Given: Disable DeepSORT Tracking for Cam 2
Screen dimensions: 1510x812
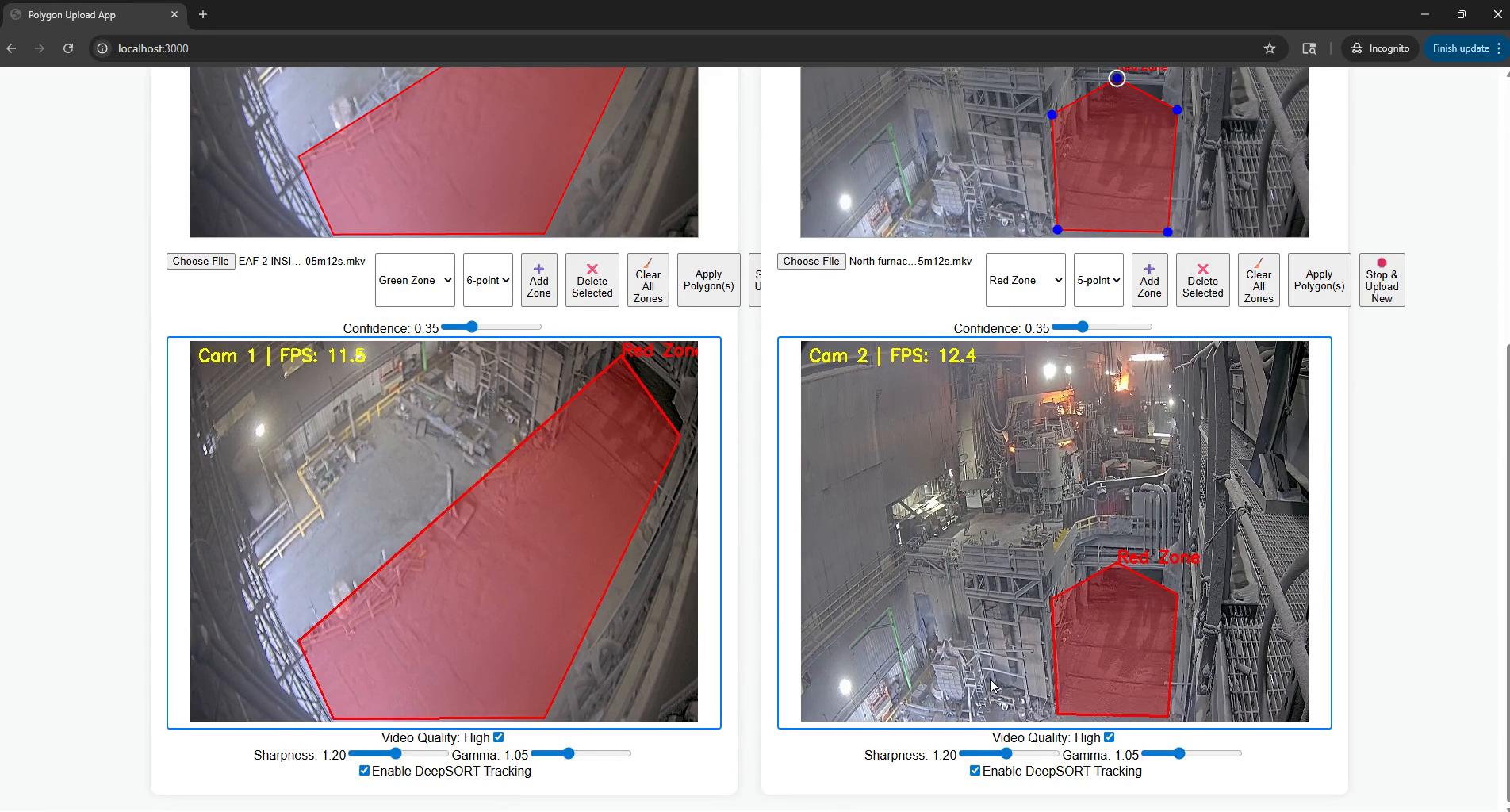Looking at the screenshot, I should (x=975, y=770).
